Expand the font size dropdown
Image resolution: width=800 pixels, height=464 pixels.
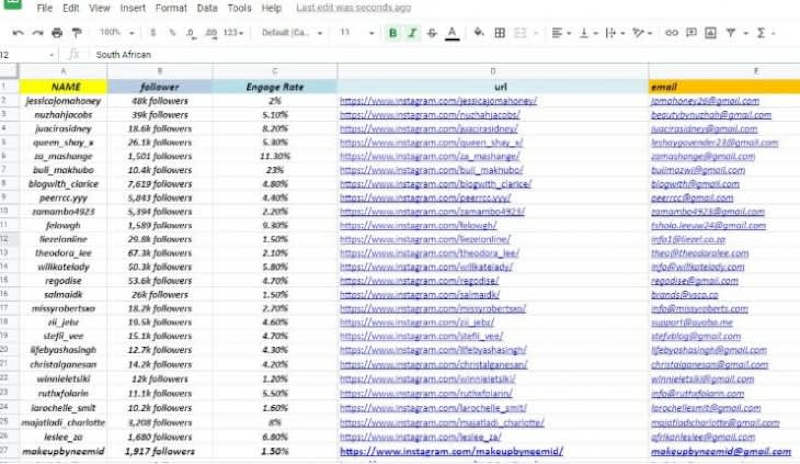[x=357, y=33]
